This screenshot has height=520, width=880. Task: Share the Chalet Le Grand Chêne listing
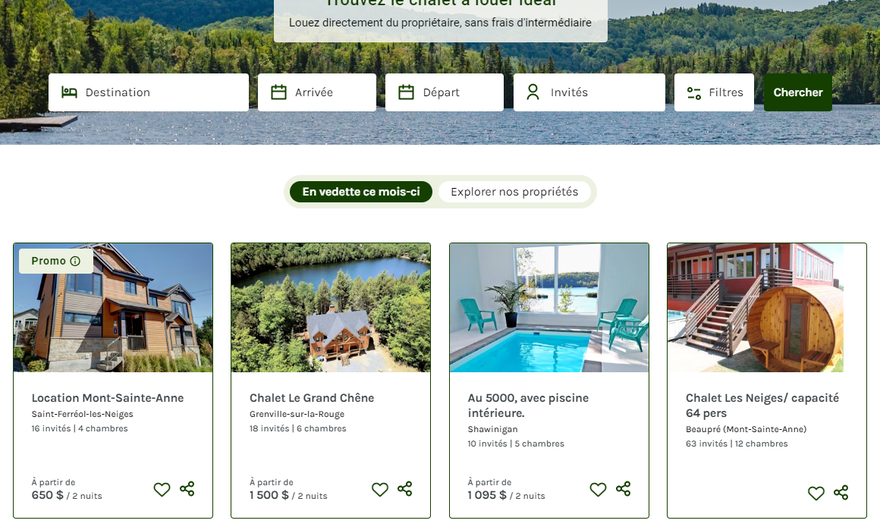click(x=405, y=489)
